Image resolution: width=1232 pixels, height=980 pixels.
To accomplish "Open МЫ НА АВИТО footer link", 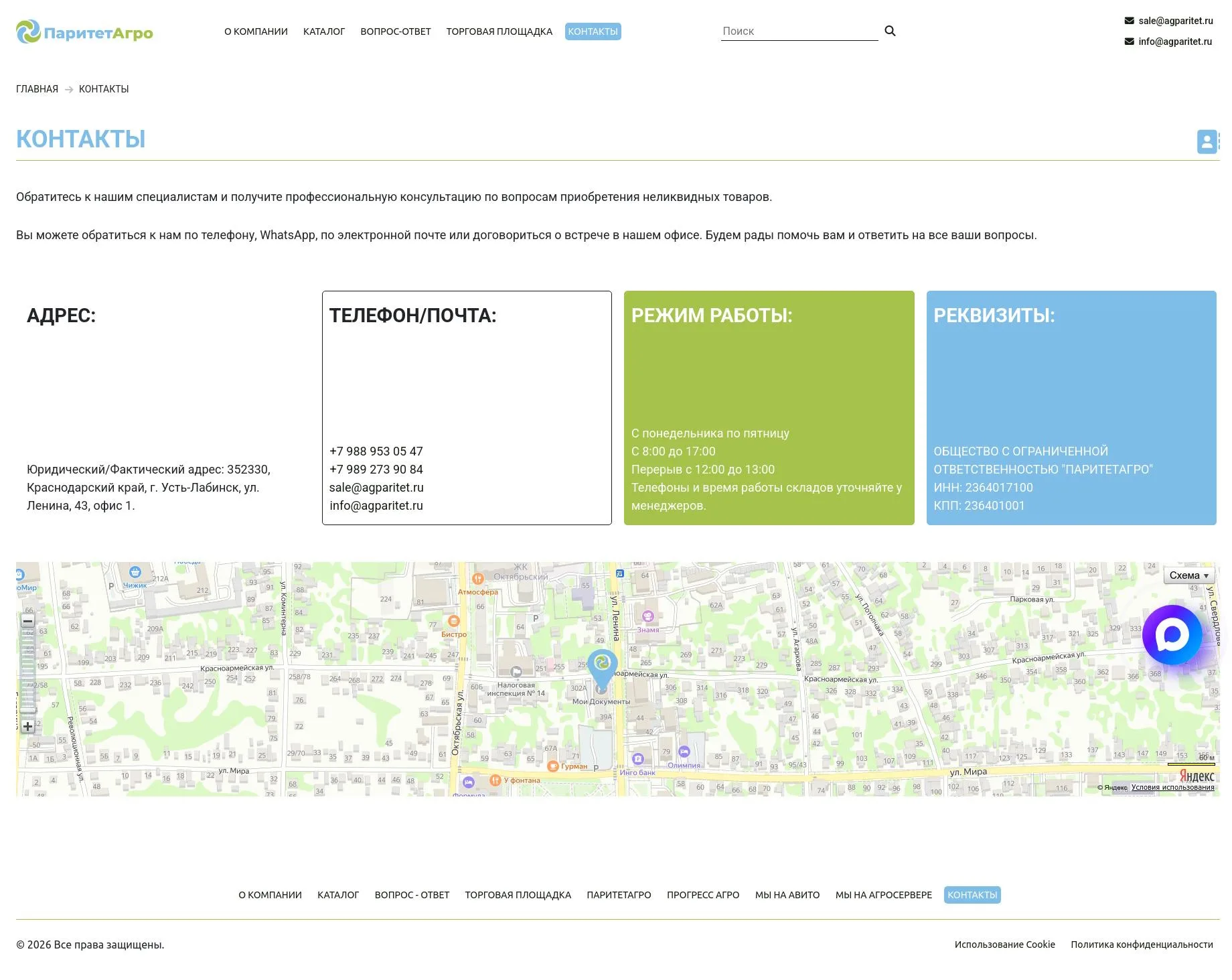I will (787, 895).
